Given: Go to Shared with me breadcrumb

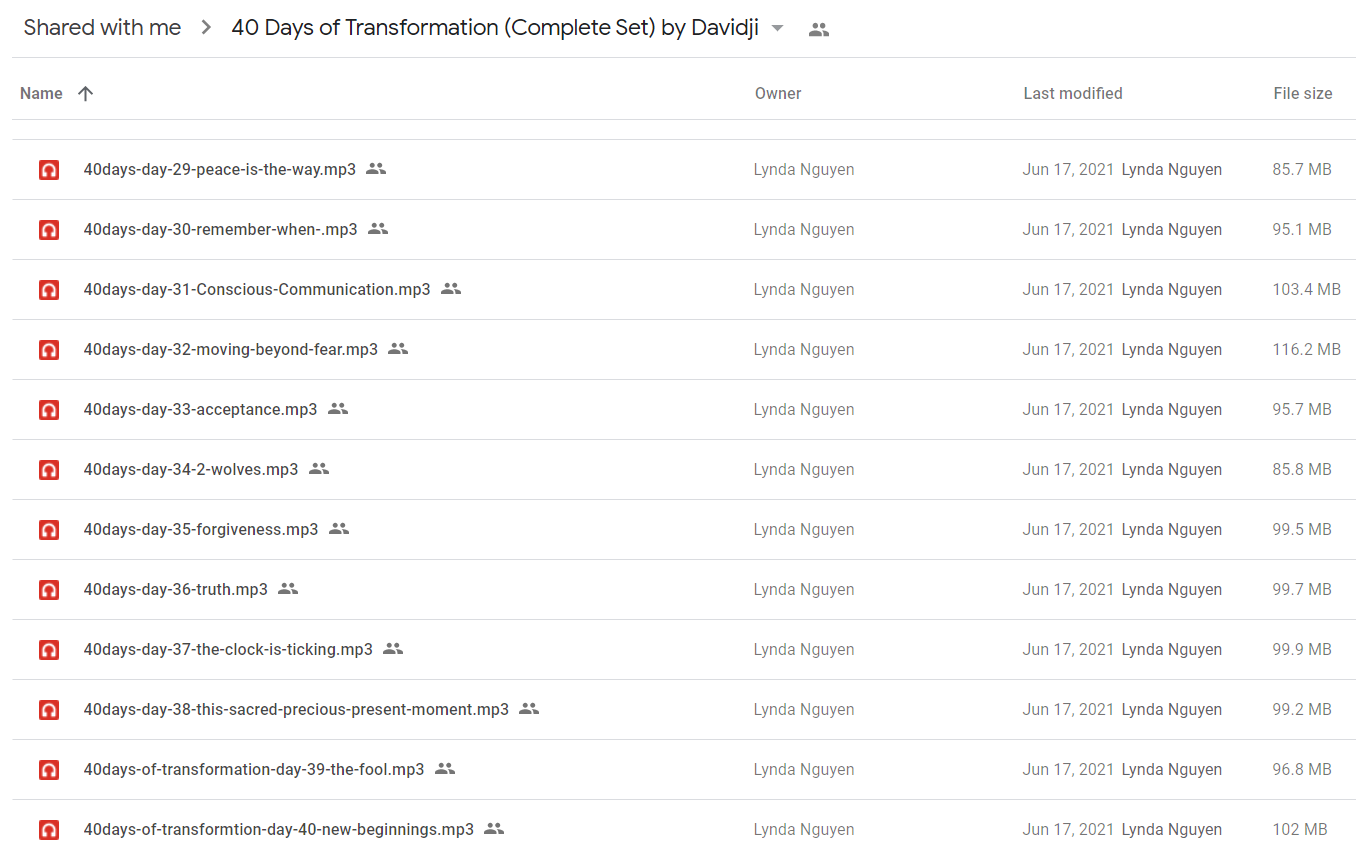Looking at the screenshot, I should pyautogui.click(x=102, y=28).
